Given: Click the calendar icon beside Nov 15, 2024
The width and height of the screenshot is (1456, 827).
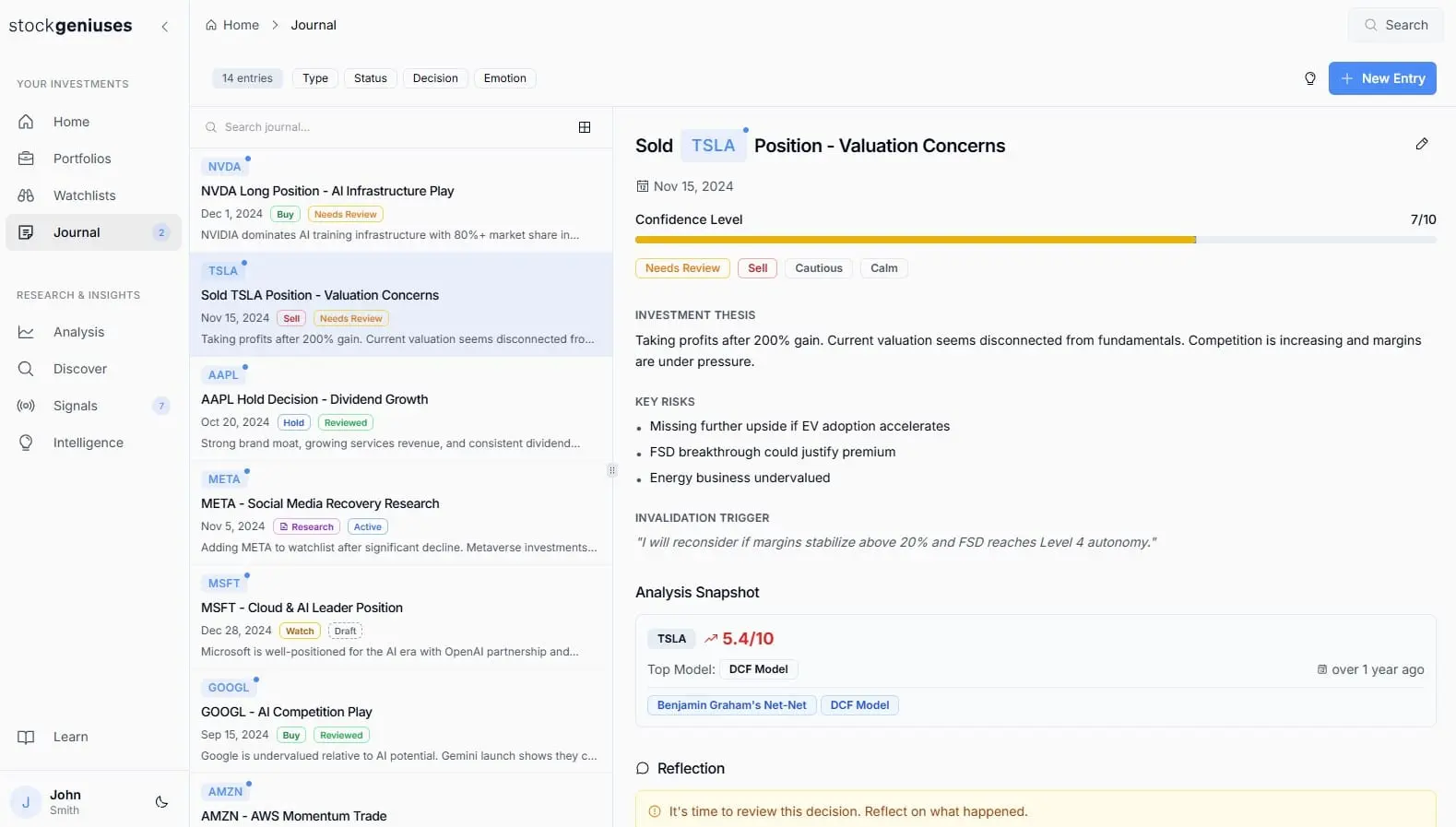Looking at the screenshot, I should point(643,186).
